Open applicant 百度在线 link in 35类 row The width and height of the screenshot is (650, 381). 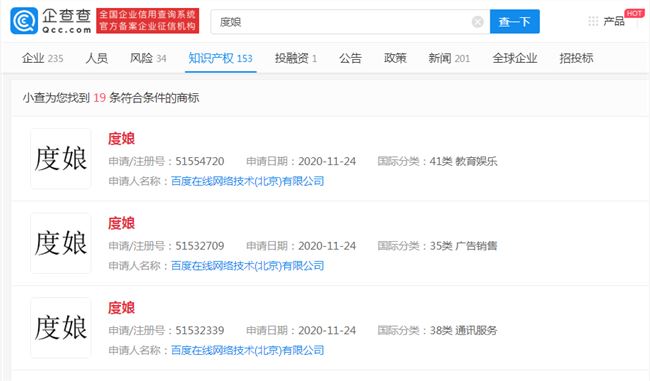pyautogui.click(x=247, y=266)
